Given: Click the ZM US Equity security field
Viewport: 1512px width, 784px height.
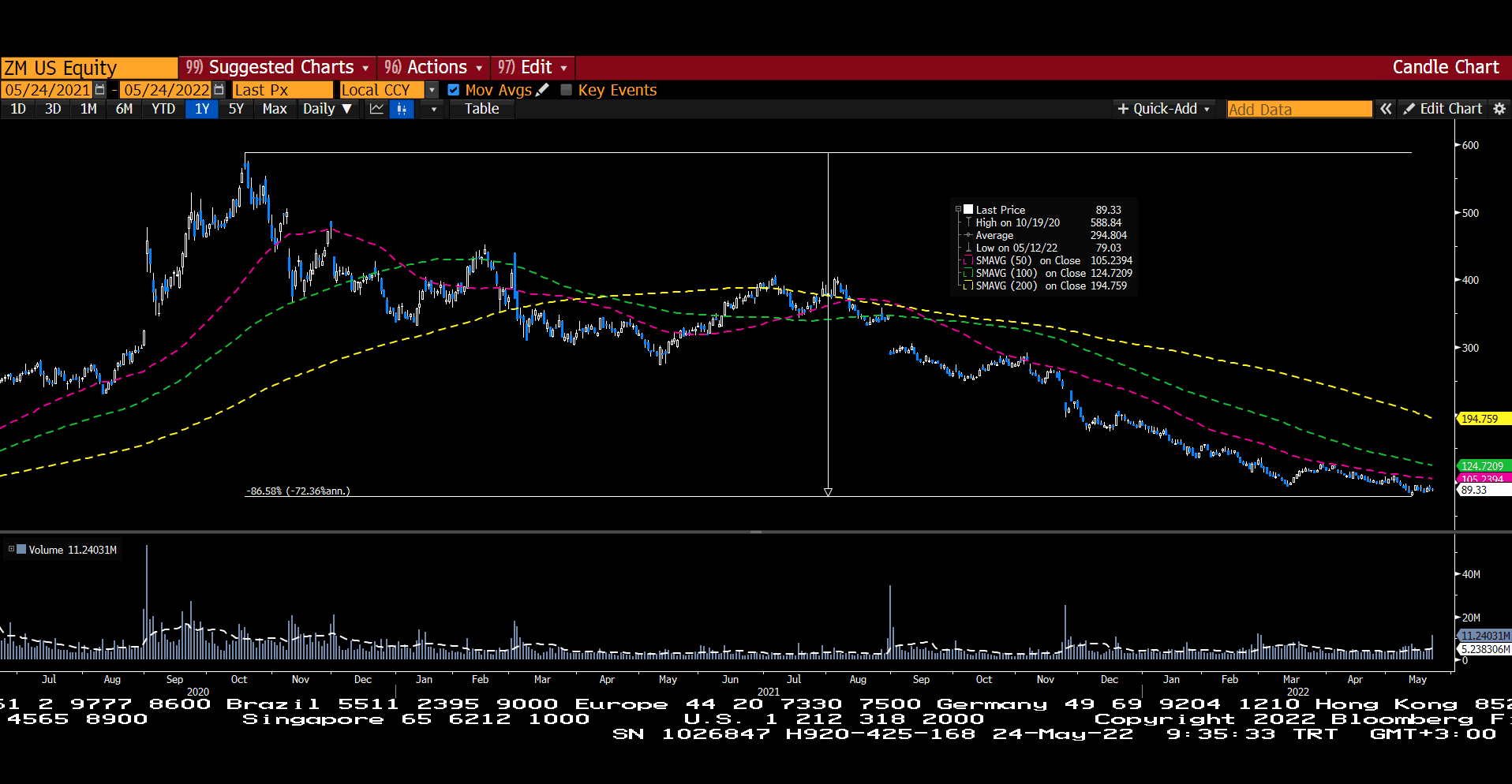Looking at the screenshot, I should 89,68.
